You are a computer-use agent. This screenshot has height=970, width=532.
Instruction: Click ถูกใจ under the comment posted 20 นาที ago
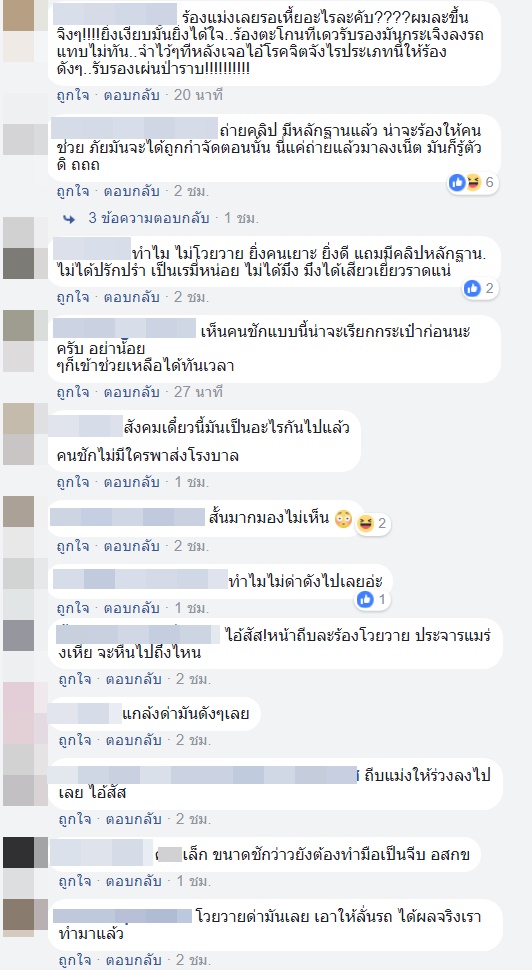(x=73, y=95)
